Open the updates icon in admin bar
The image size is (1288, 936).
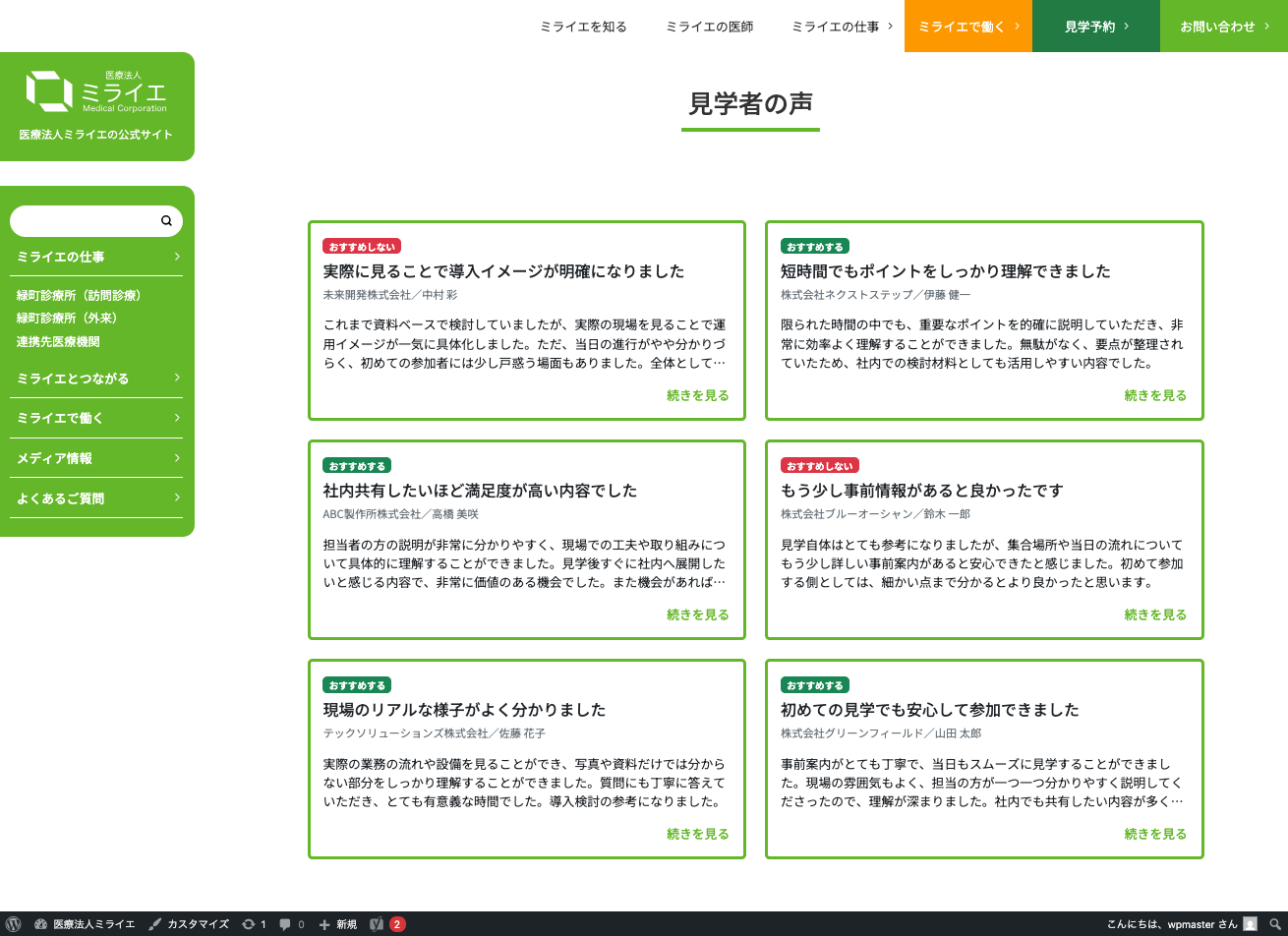point(254,924)
